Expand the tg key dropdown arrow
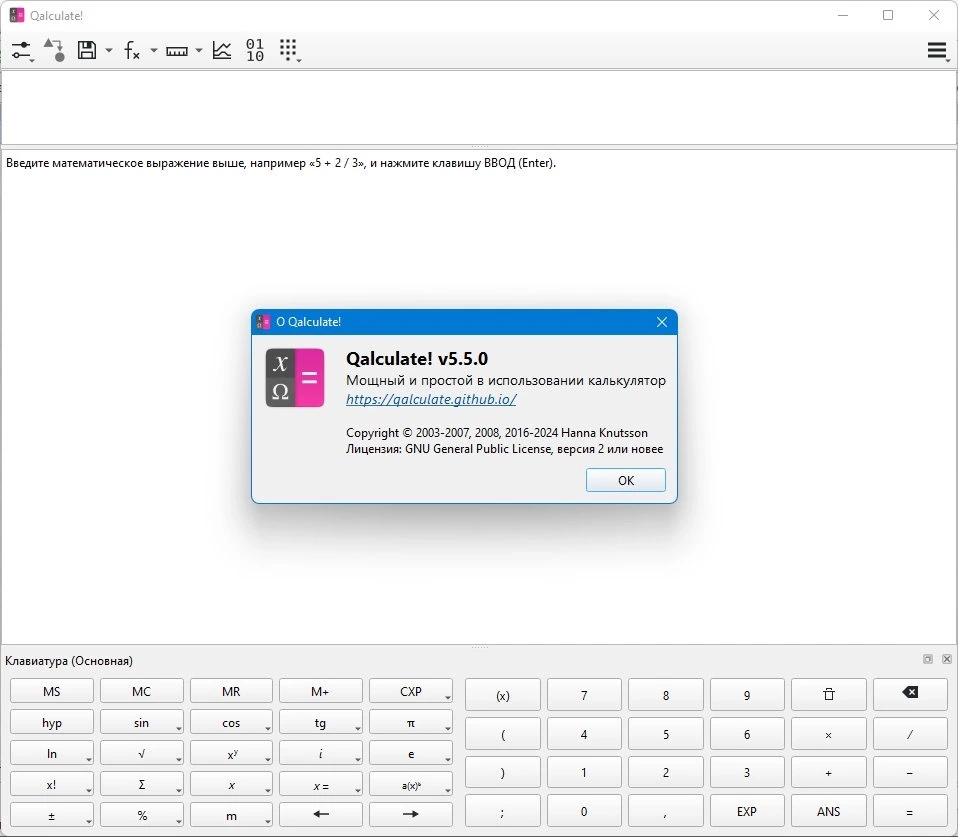The height and width of the screenshot is (837, 958). point(358,728)
